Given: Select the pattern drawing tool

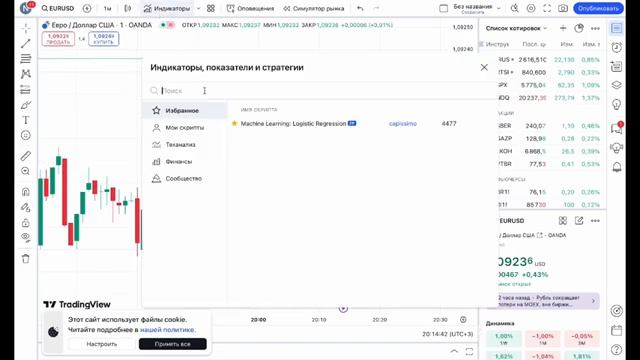Looking at the screenshot, I should pos(26,74).
